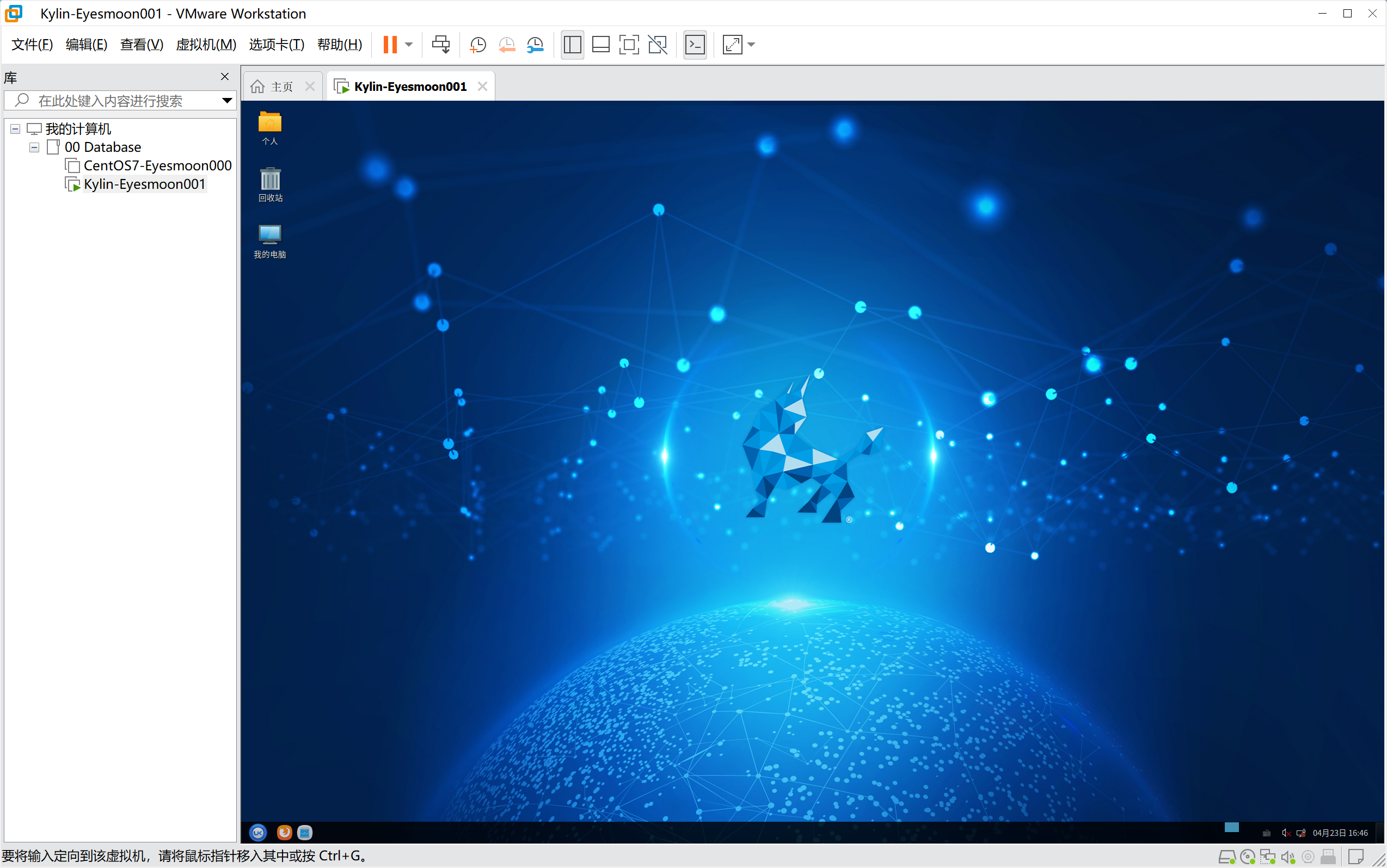
Task: Expand the library search filter dropdown
Action: pos(228,101)
